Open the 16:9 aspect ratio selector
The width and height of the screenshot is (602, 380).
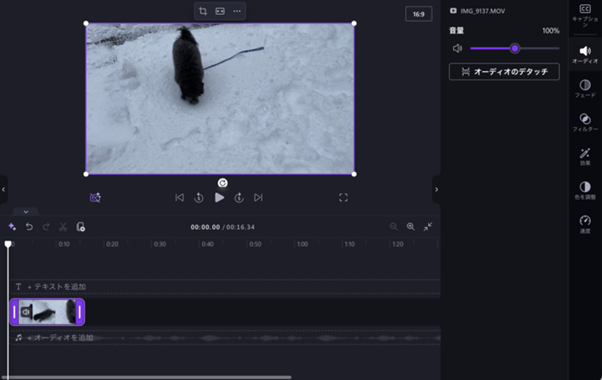click(x=418, y=14)
